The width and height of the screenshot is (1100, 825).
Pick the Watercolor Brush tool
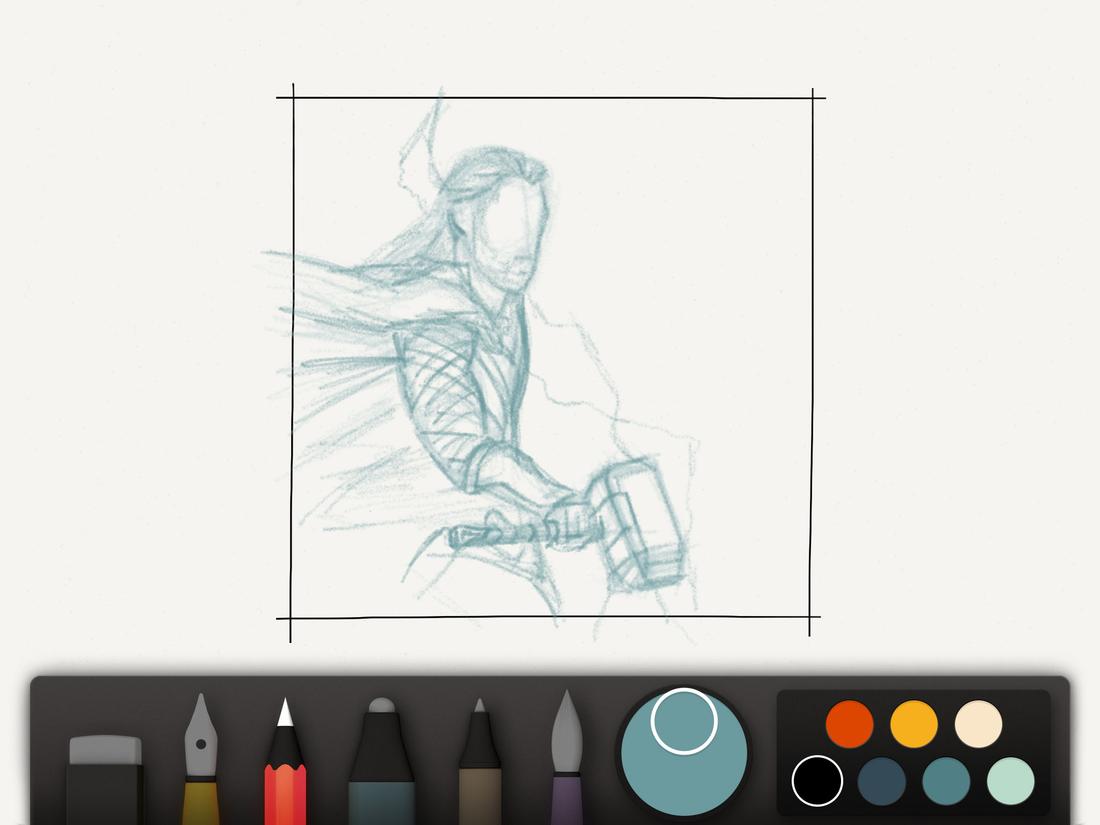567,755
